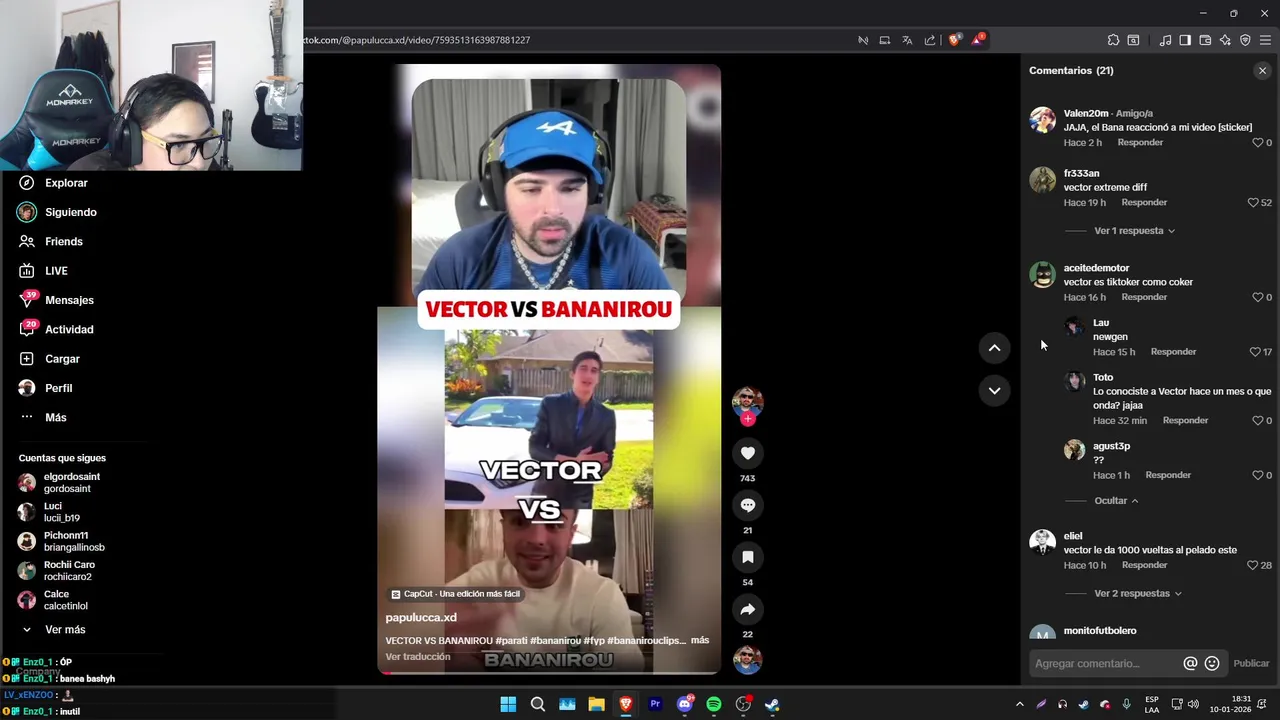
Task: Click the Brave Rewards triangle icon
Action: pyautogui.click(x=977, y=40)
